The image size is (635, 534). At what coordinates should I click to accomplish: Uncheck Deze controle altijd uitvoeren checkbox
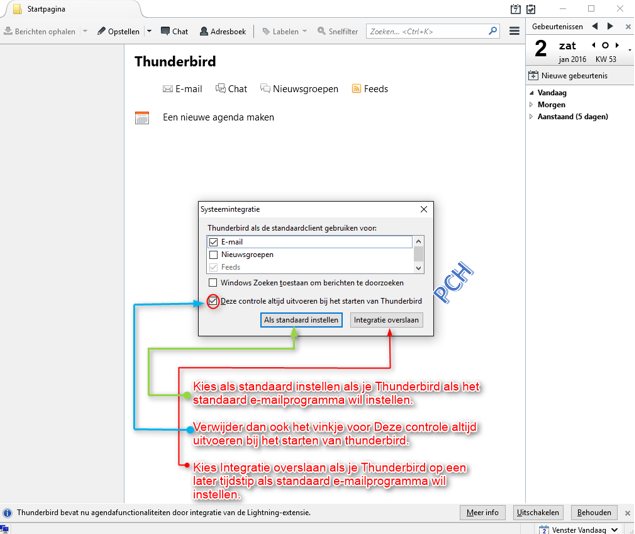pos(213,301)
